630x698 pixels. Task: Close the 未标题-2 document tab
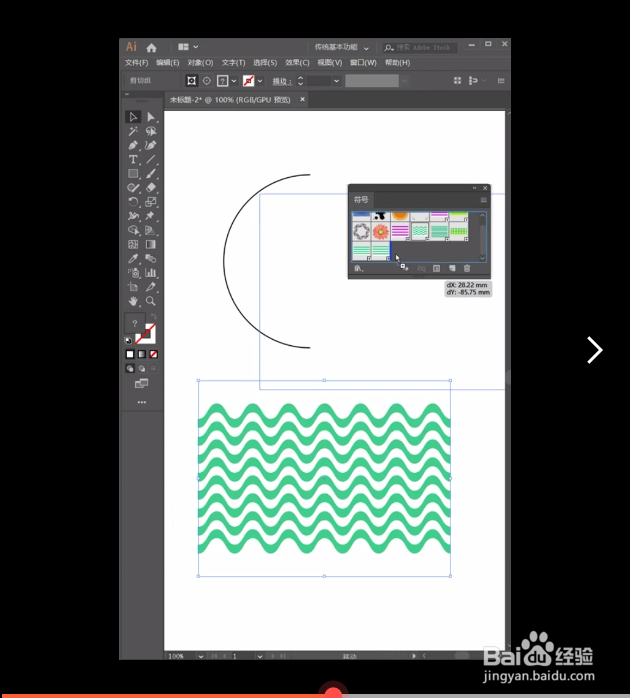point(302,99)
